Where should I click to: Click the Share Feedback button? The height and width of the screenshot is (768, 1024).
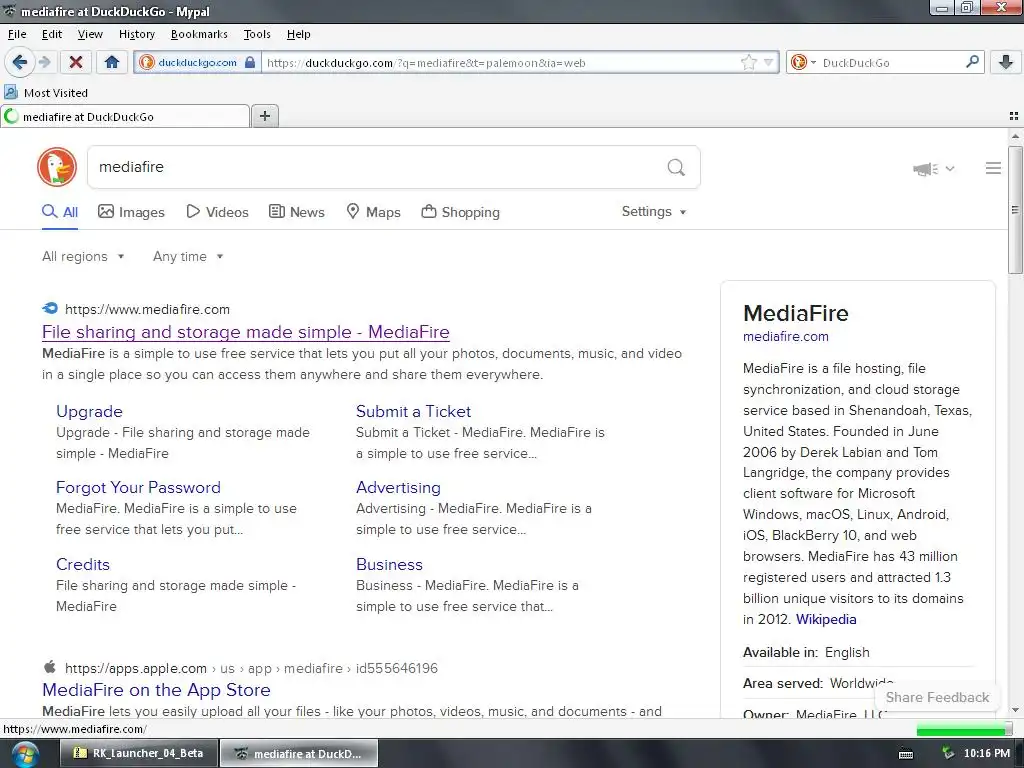[937, 697]
